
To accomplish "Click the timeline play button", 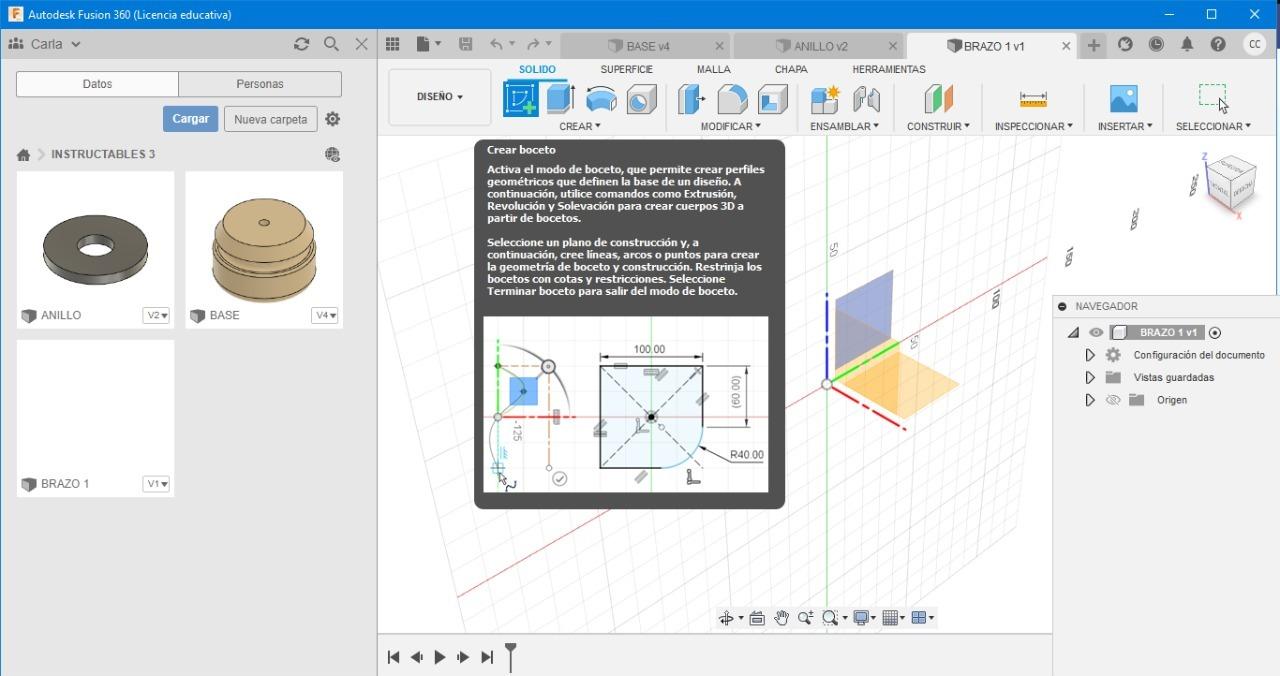I will [440, 657].
